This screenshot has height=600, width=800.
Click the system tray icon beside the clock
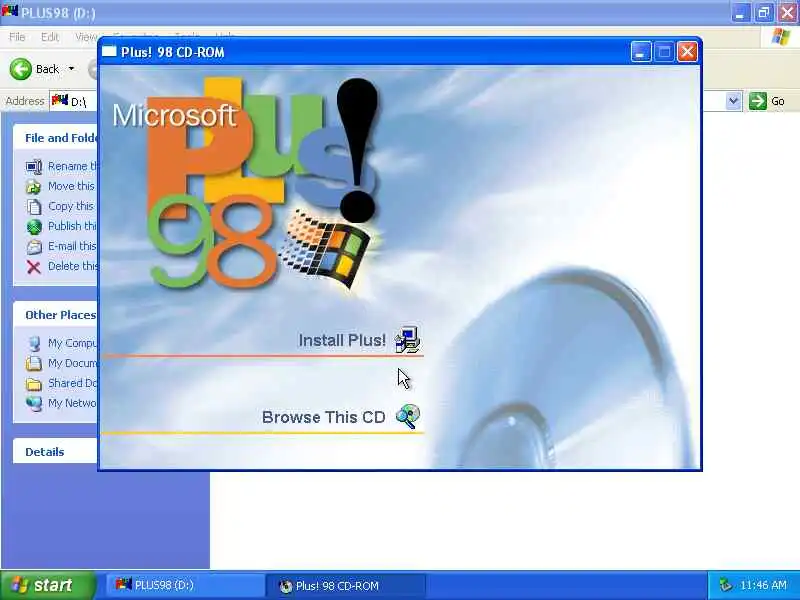(725, 585)
